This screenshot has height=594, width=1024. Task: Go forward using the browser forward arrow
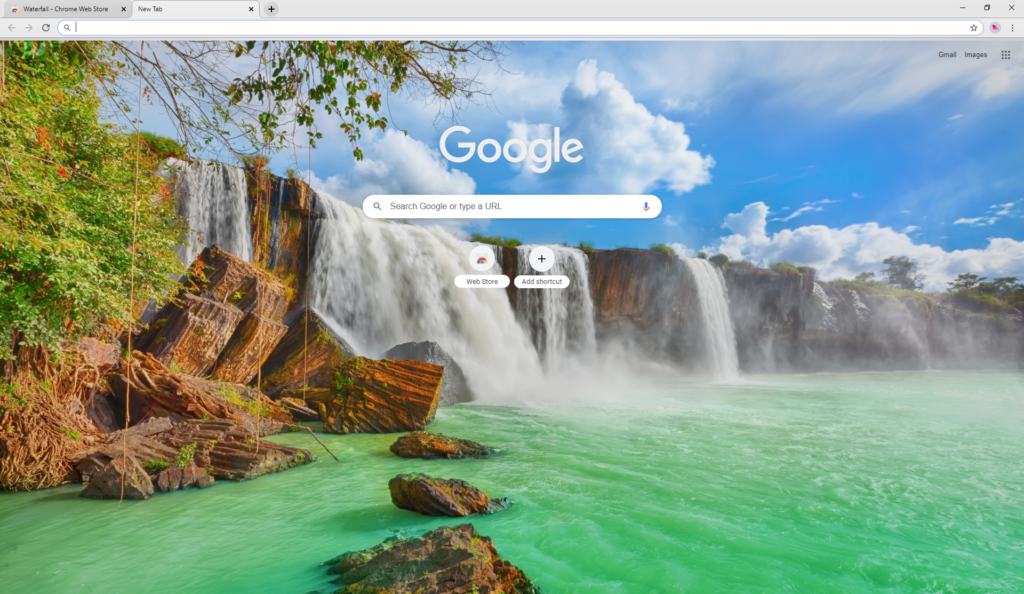click(29, 27)
